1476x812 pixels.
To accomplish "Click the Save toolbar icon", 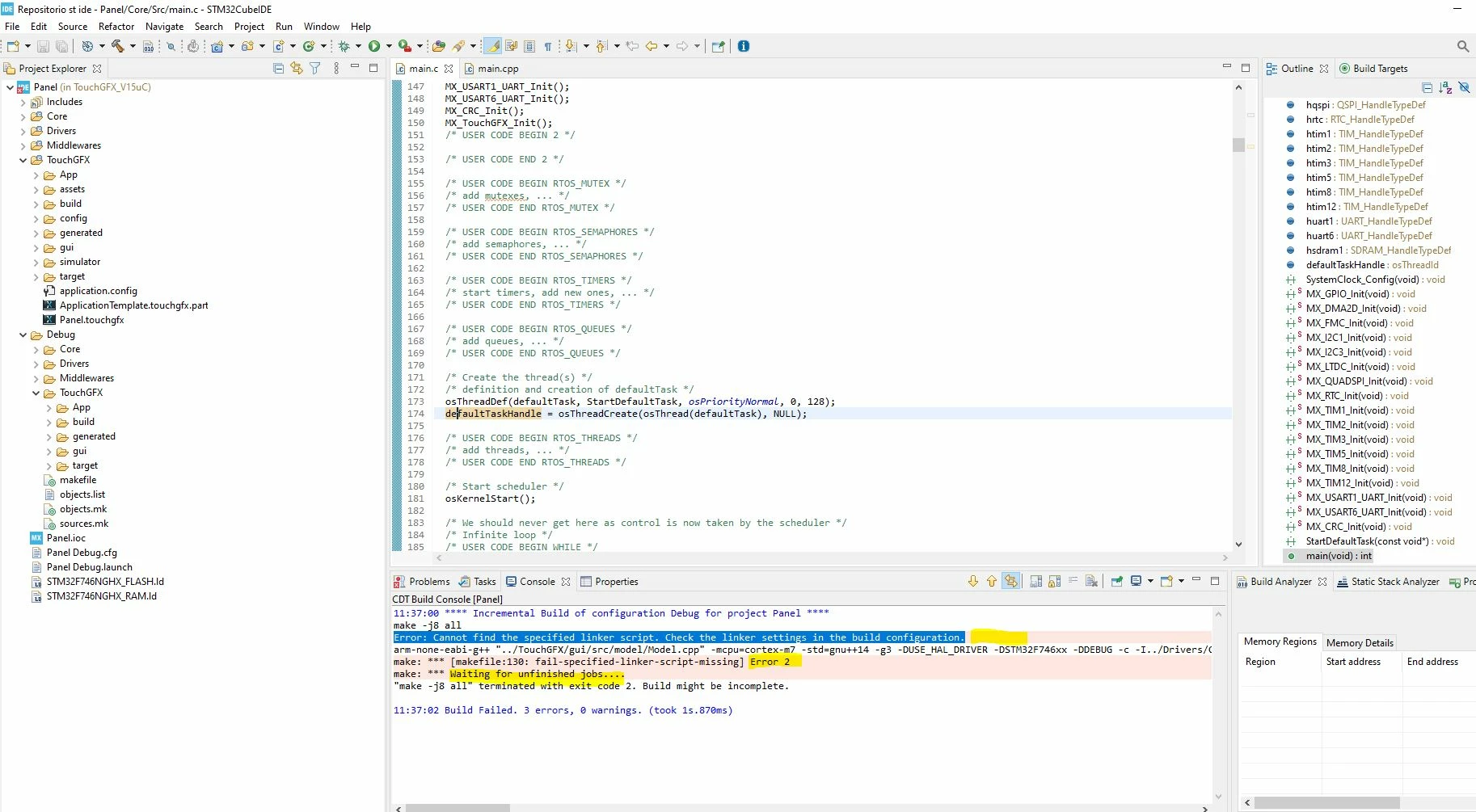I will click(44, 46).
